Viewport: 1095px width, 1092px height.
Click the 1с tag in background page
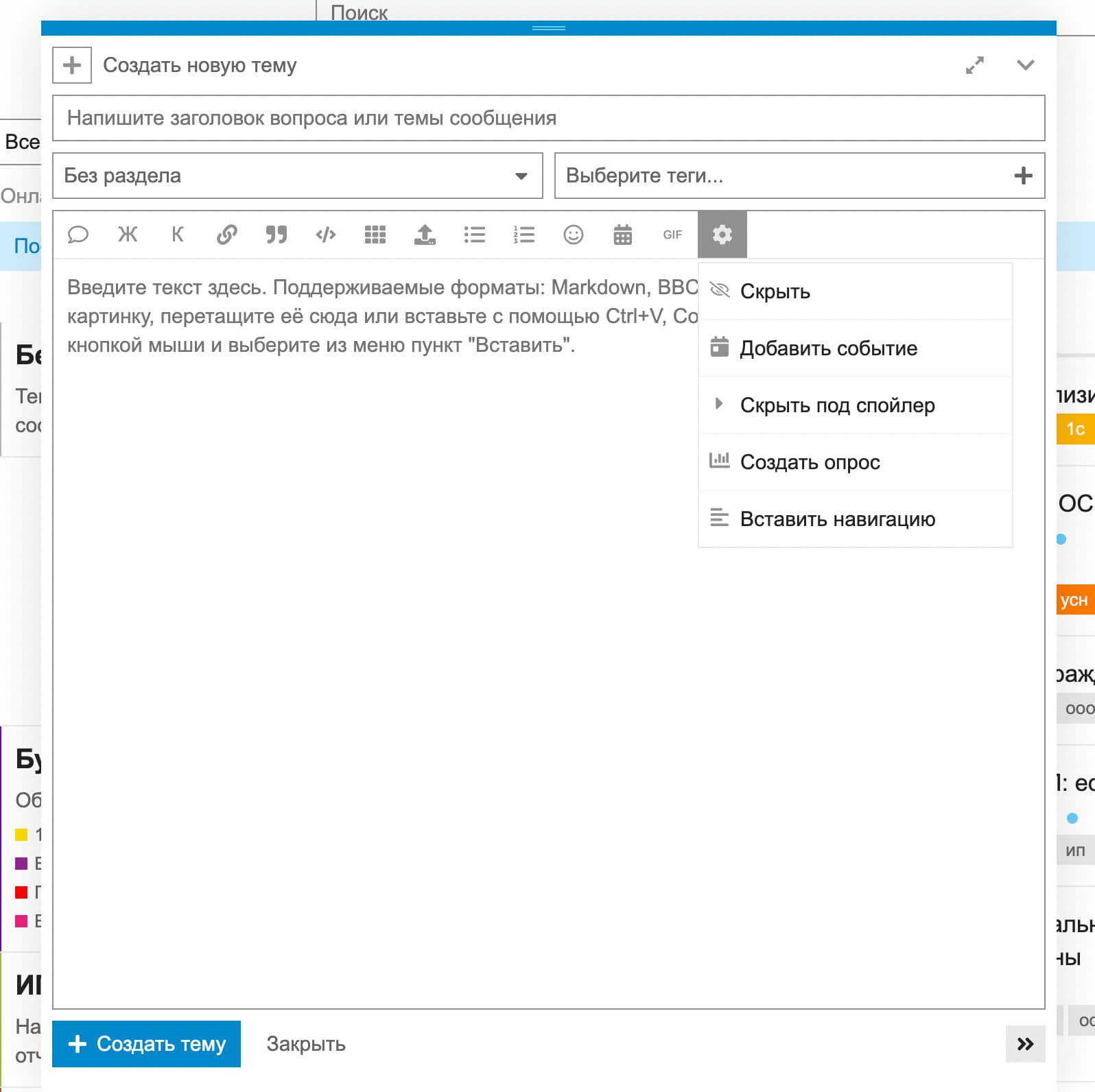click(x=1075, y=429)
